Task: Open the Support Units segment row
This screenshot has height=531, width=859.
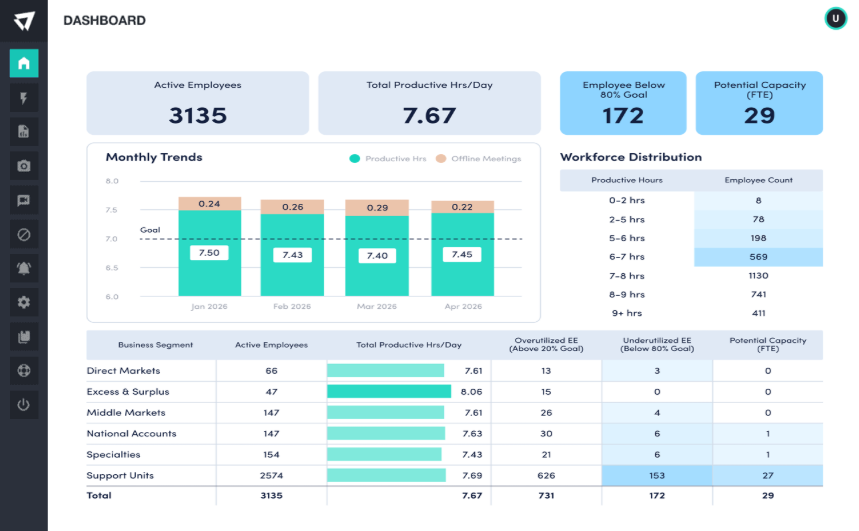Action: pyautogui.click(x=455, y=475)
